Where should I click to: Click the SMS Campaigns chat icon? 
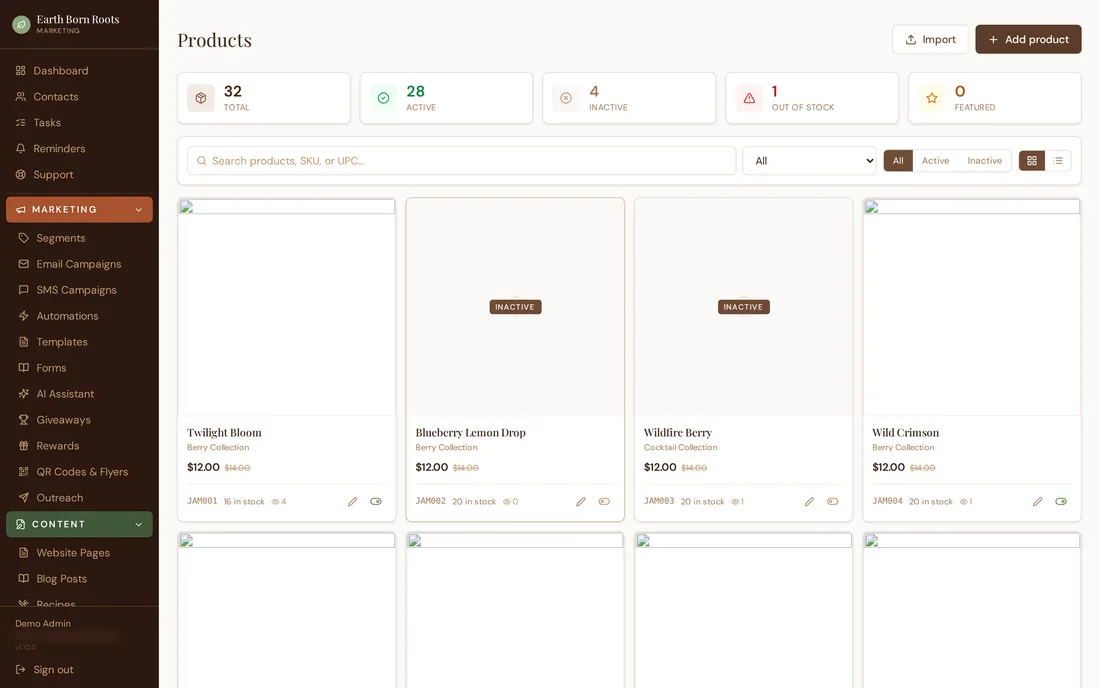(x=24, y=290)
